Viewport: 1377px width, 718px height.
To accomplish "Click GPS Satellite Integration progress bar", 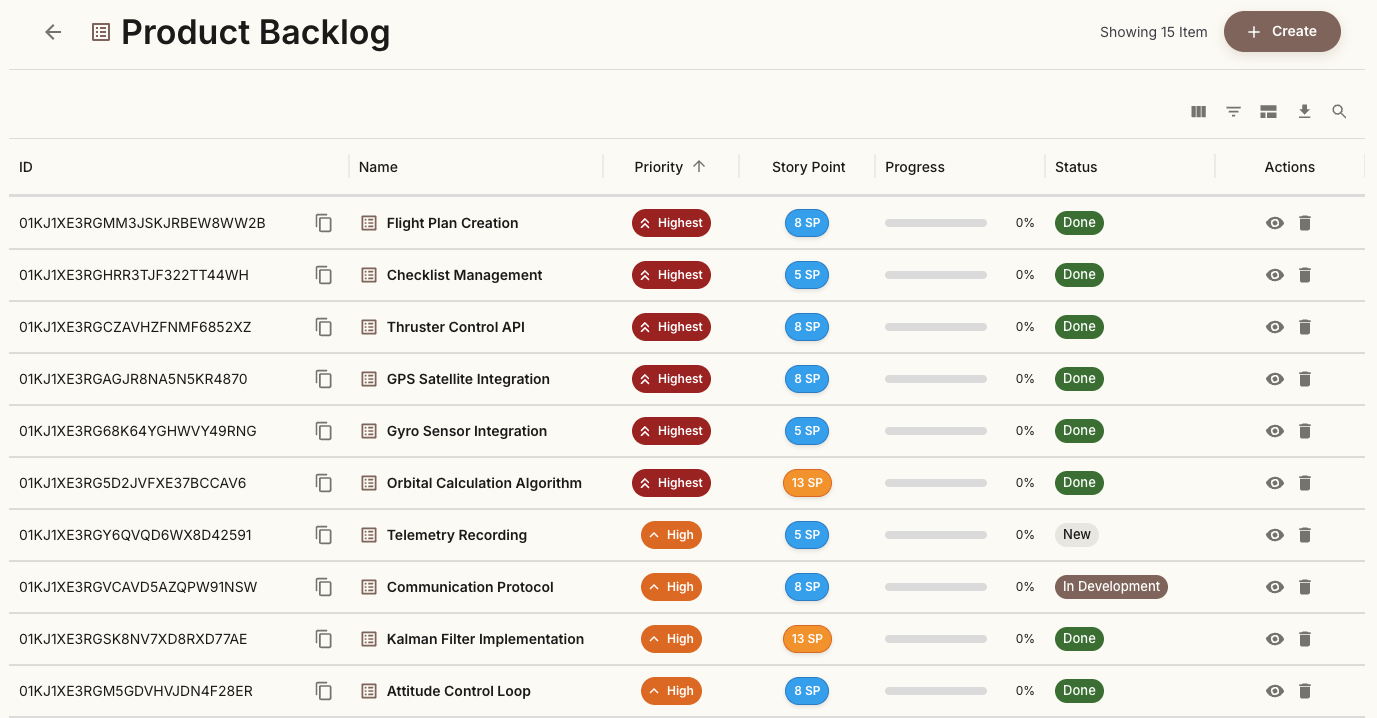I will [935, 379].
